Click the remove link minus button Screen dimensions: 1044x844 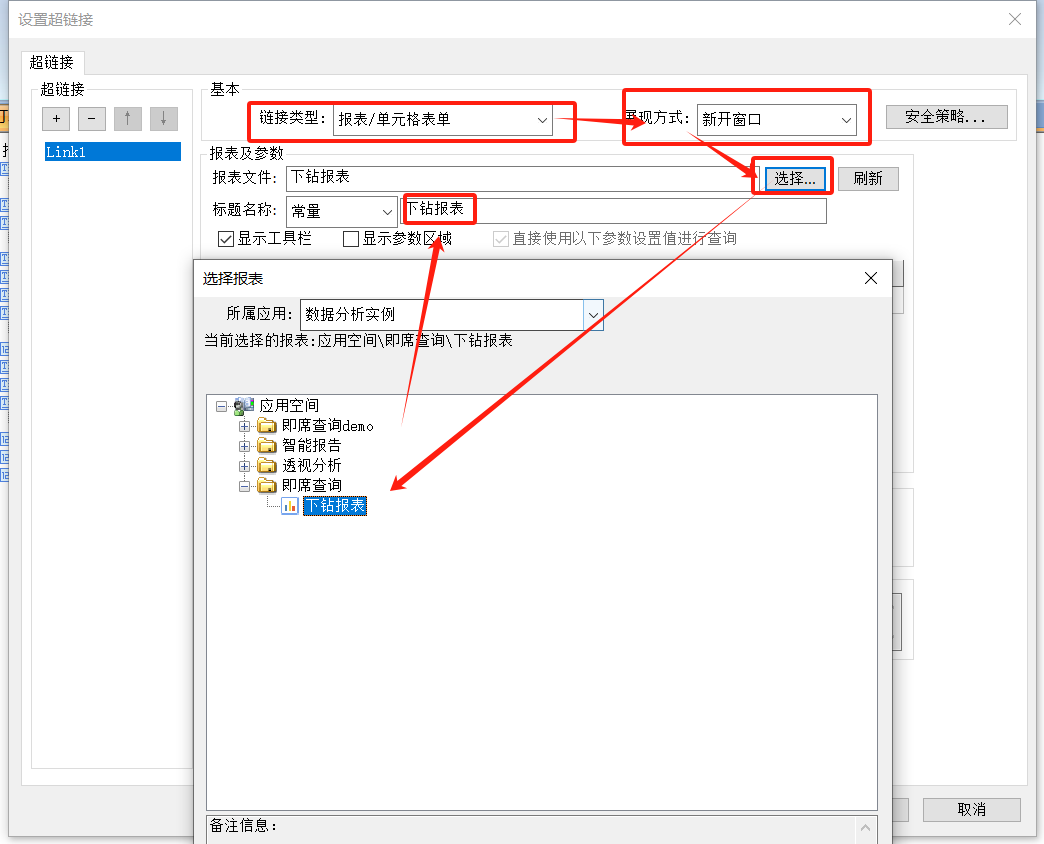92,119
